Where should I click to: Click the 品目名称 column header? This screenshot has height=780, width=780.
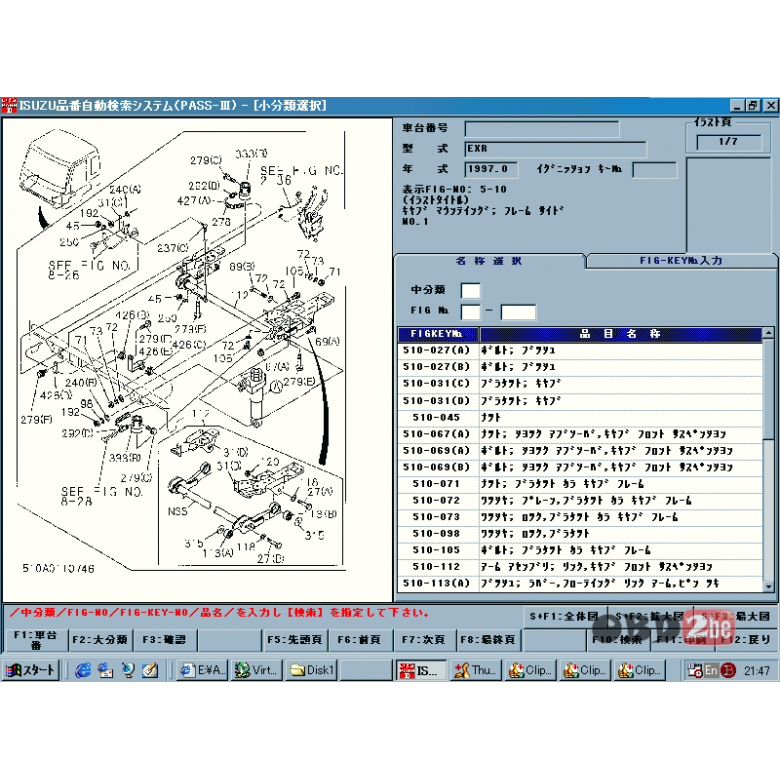pos(620,334)
